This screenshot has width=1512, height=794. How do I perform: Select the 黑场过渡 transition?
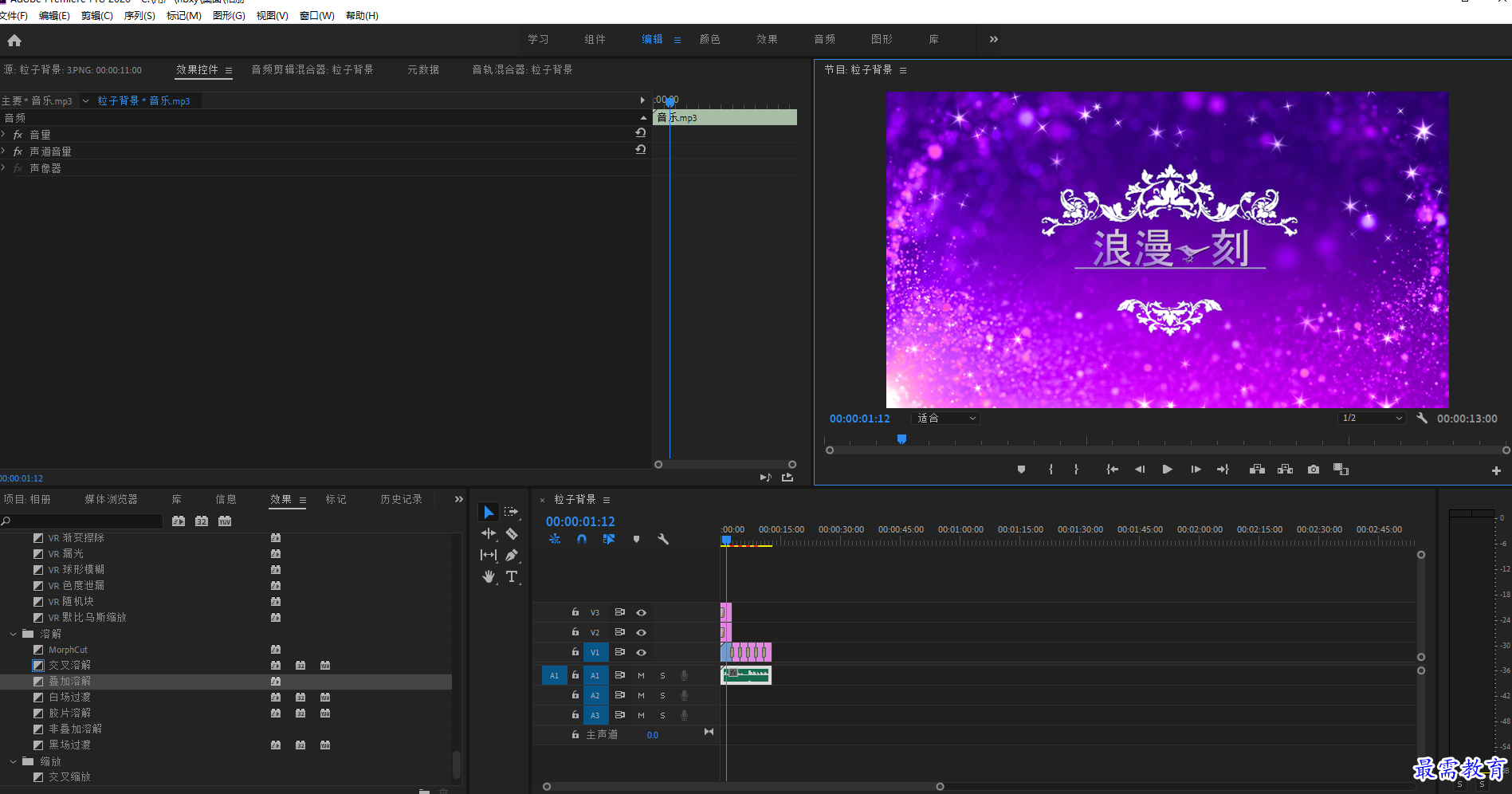pyautogui.click(x=69, y=745)
